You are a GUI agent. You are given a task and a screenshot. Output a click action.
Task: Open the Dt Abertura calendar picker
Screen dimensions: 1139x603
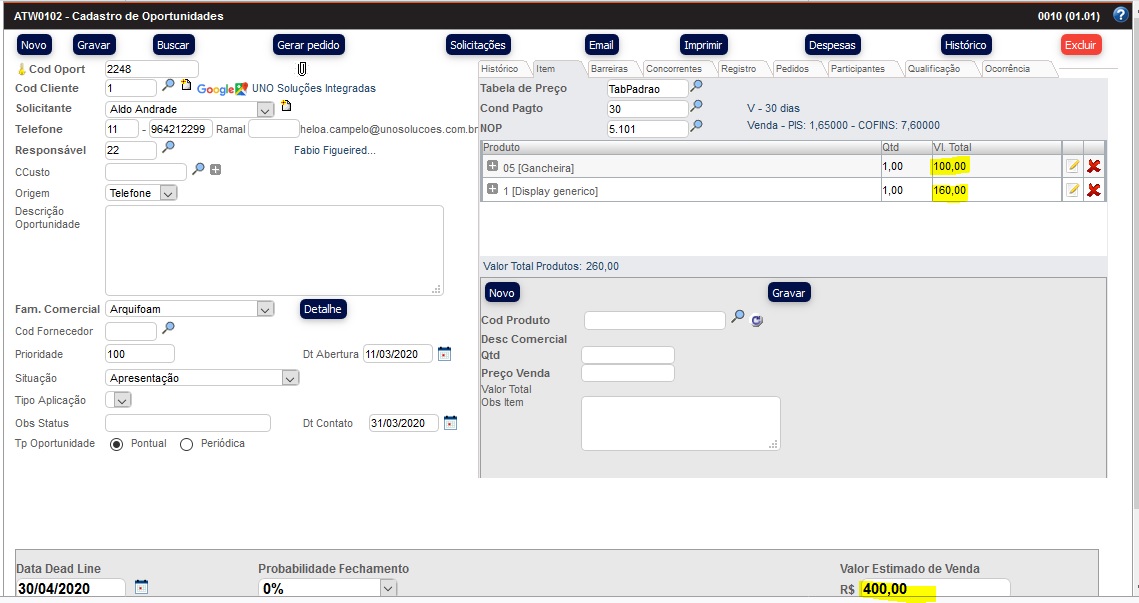(x=446, y=354)
